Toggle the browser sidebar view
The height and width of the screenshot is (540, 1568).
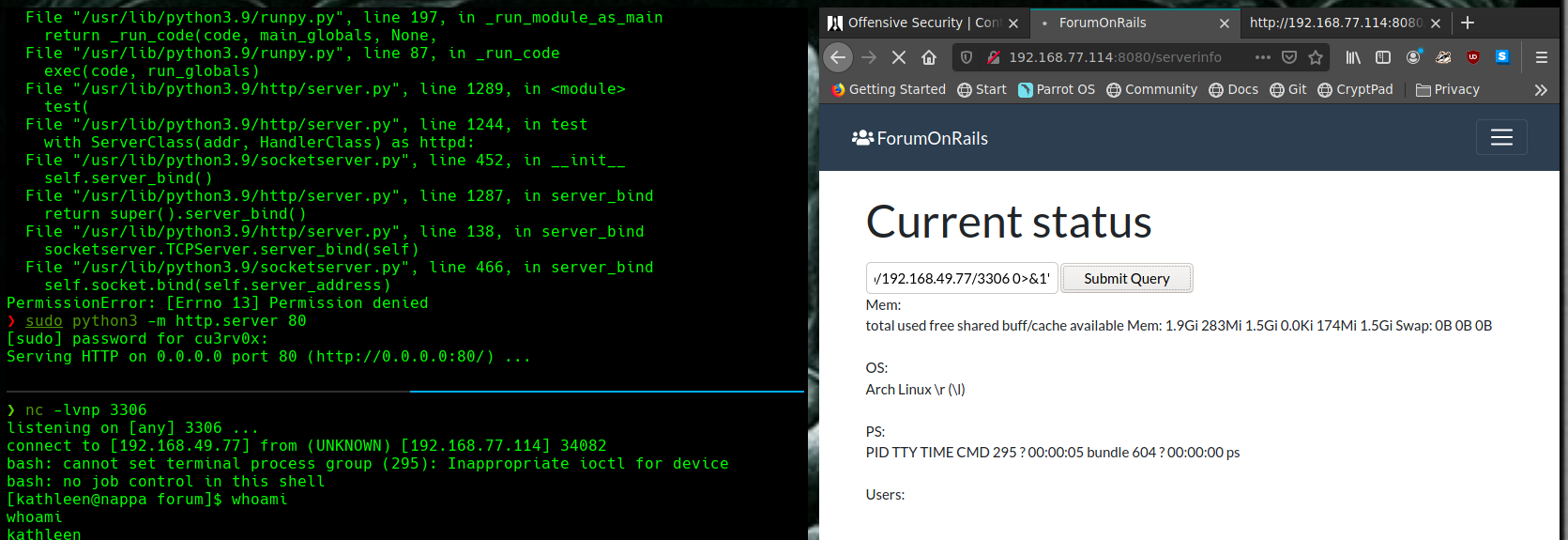click(x=1383, y=57)
